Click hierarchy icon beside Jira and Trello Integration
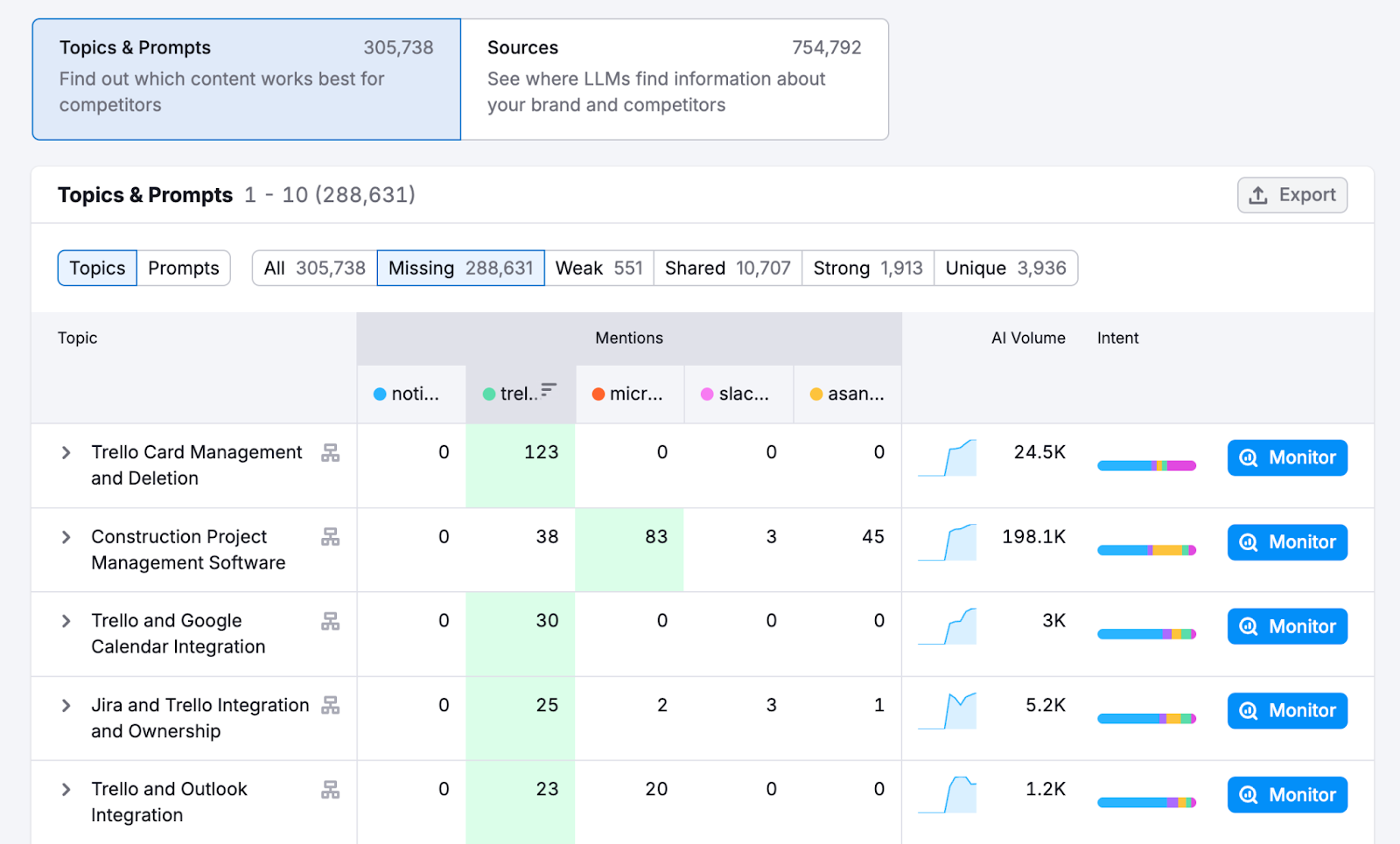 pyautogui.click(x=330, y=705)
